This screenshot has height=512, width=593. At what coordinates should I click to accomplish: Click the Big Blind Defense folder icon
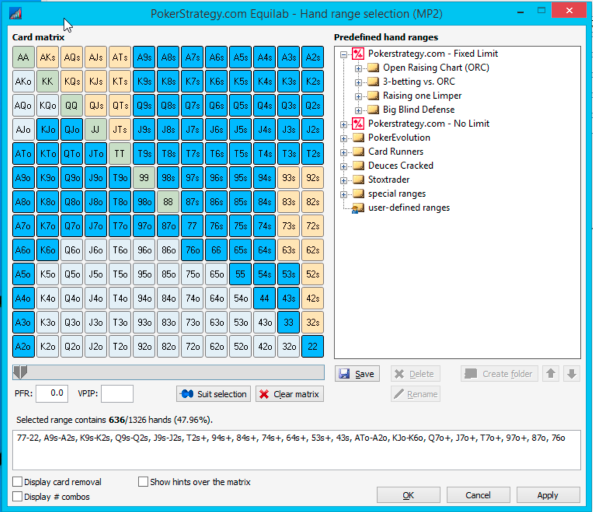373,110
